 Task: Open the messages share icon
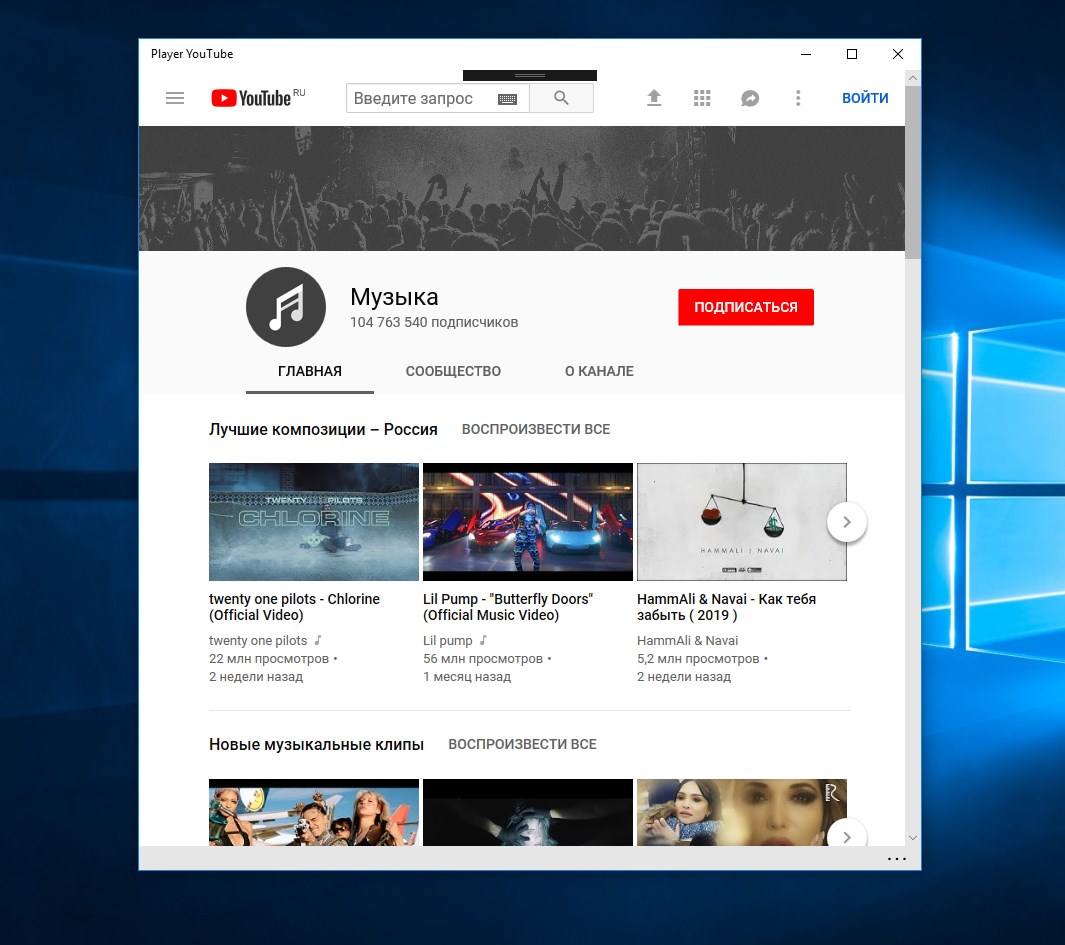(x=750, y=99)
